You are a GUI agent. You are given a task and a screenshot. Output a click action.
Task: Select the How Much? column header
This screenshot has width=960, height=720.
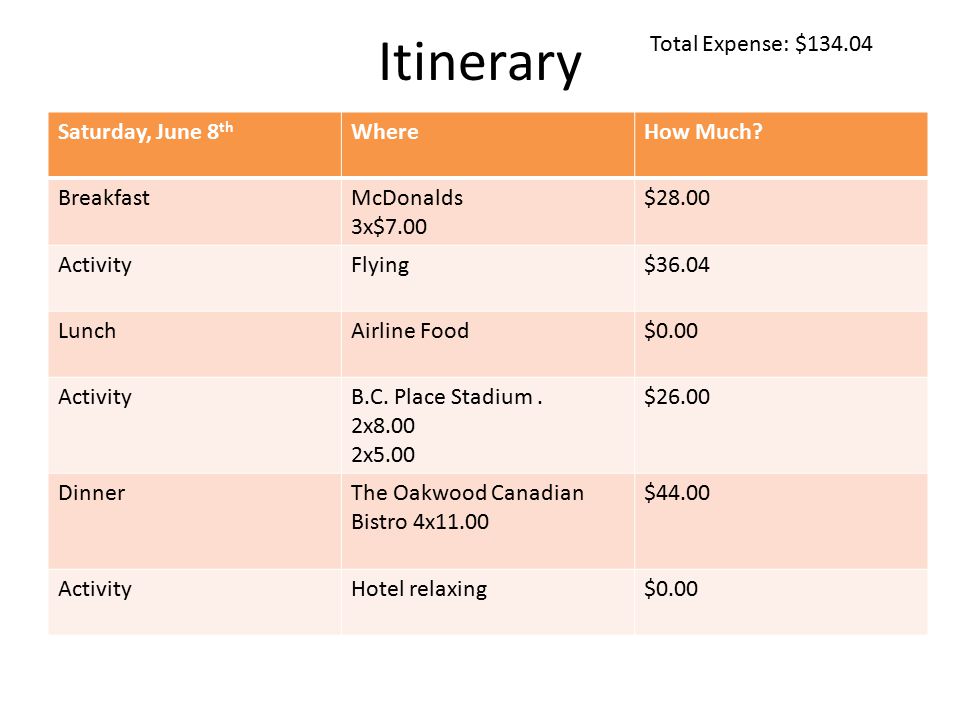pyautogui.click(x=781, y=144)
